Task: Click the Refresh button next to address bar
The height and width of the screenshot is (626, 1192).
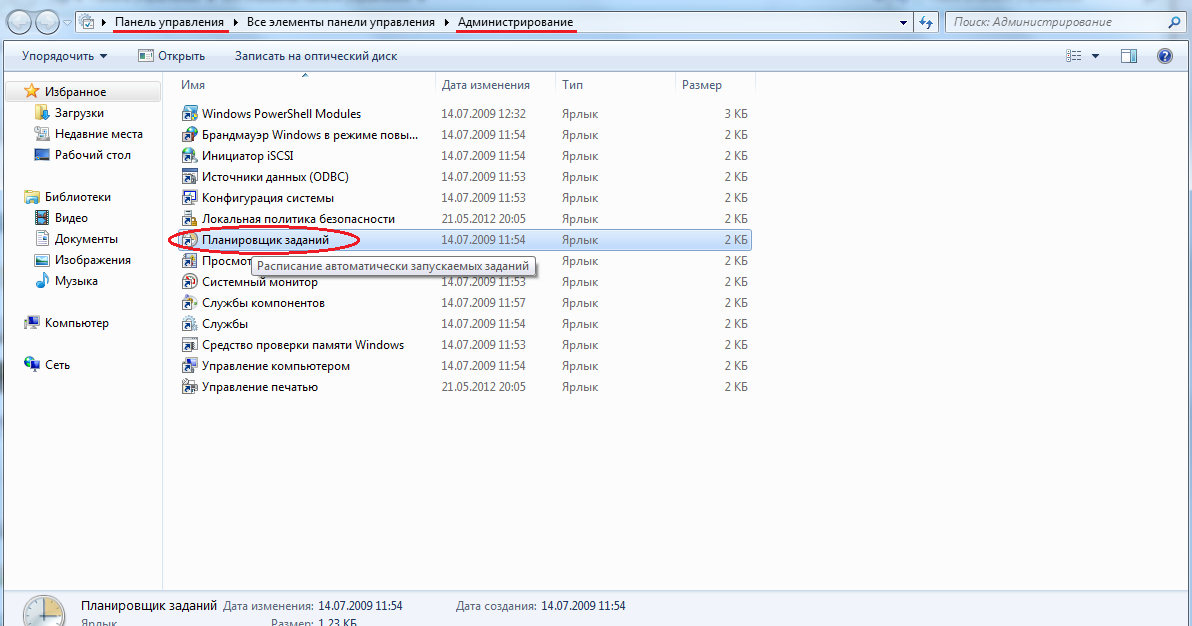Action: [926, 22]
